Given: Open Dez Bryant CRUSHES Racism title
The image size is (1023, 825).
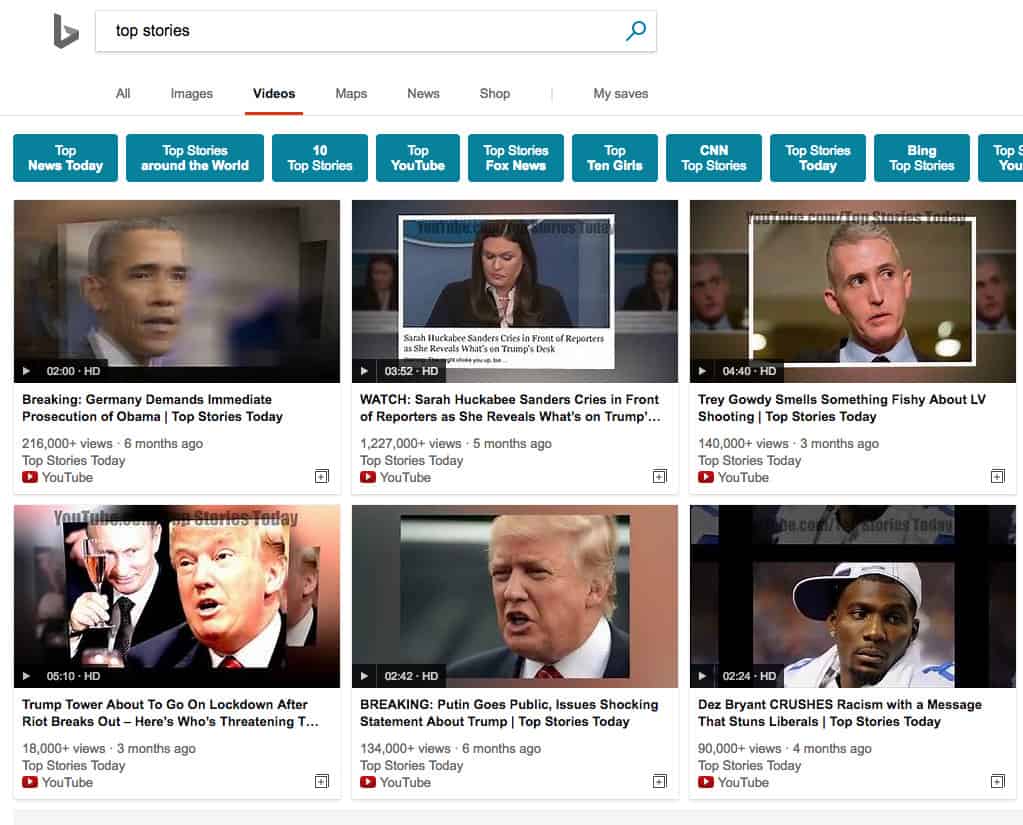Looking at the screenshot, I should pos(840,713).
